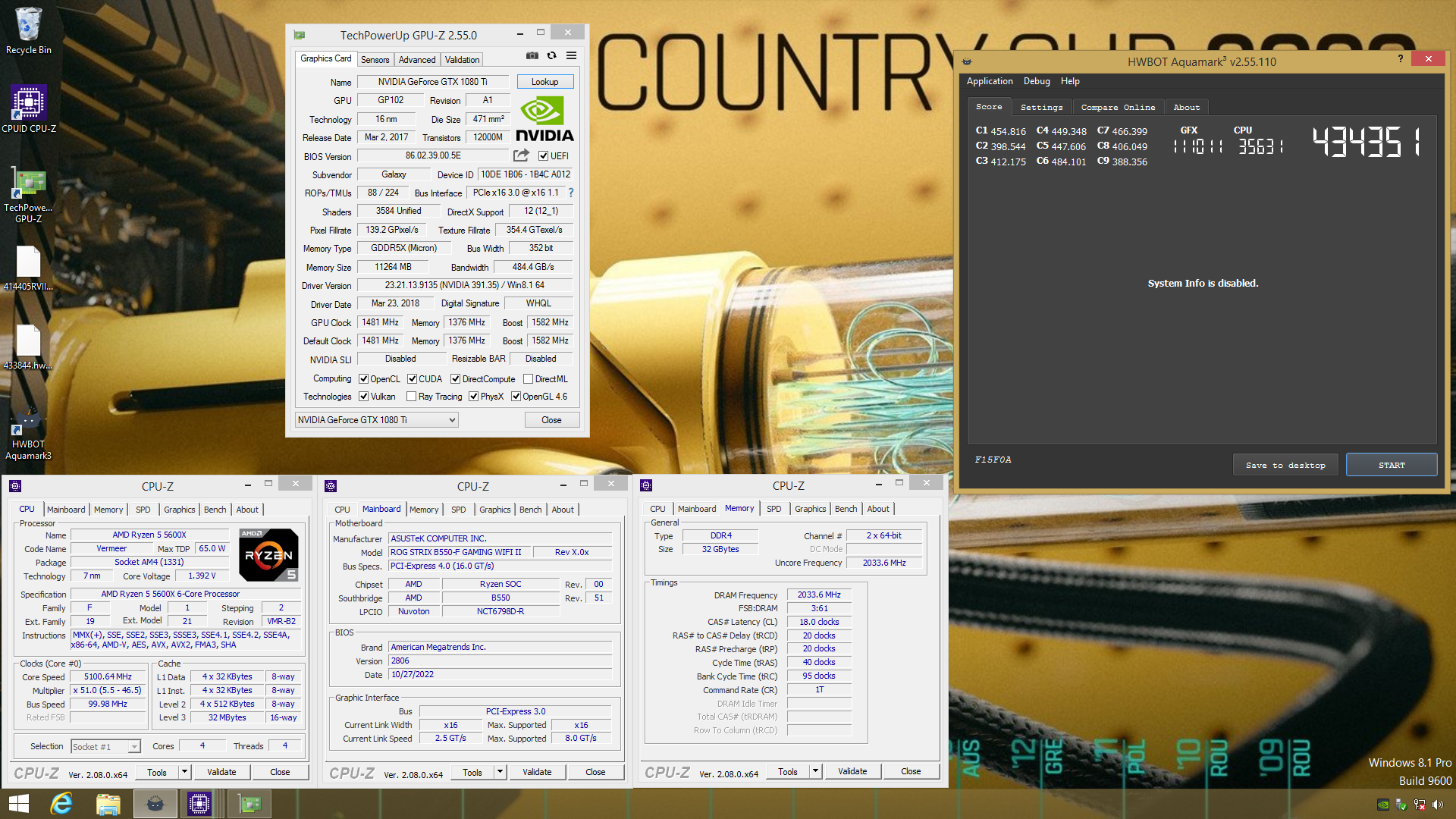Viewport: 1456px width, 819px height.
Task: Switch to HWBOT Aquamark3 taskbar button
Action: point(155,804)
